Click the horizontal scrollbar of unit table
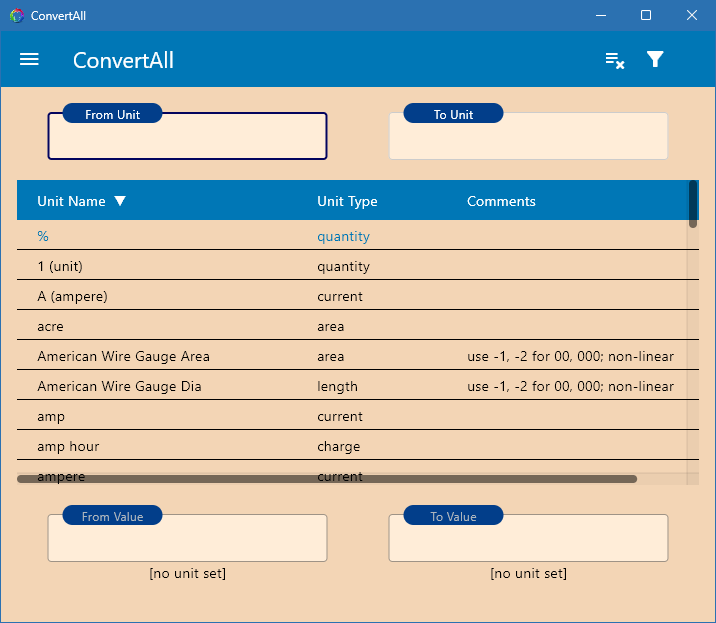The height and width of the screenshot is (623, 716). point(327,479)
